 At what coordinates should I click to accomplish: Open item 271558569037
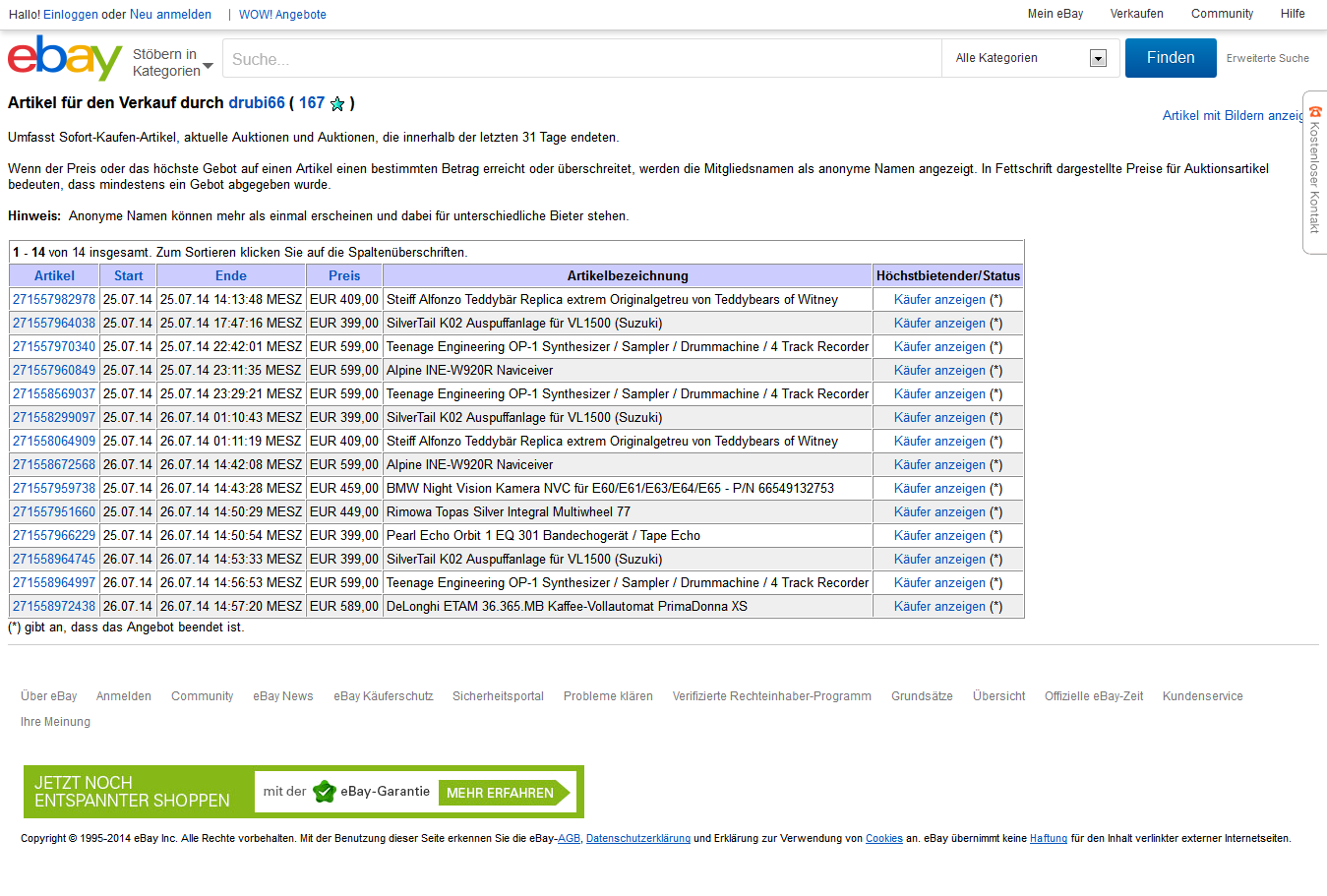(x=54, y=393)
